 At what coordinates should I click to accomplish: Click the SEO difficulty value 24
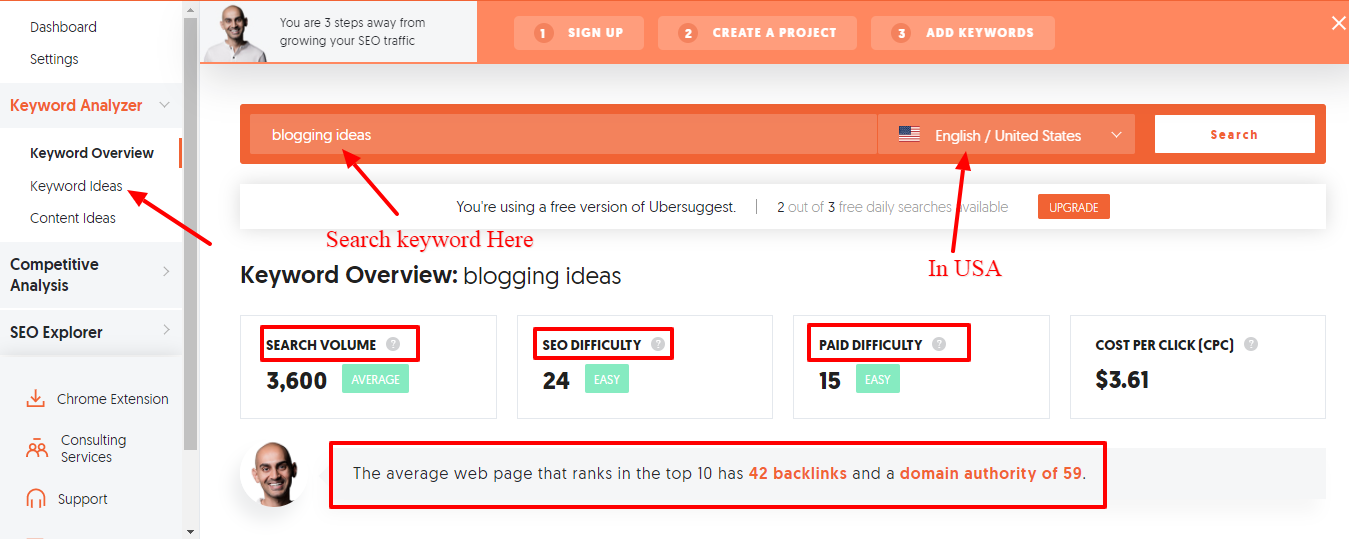(556, 380)
